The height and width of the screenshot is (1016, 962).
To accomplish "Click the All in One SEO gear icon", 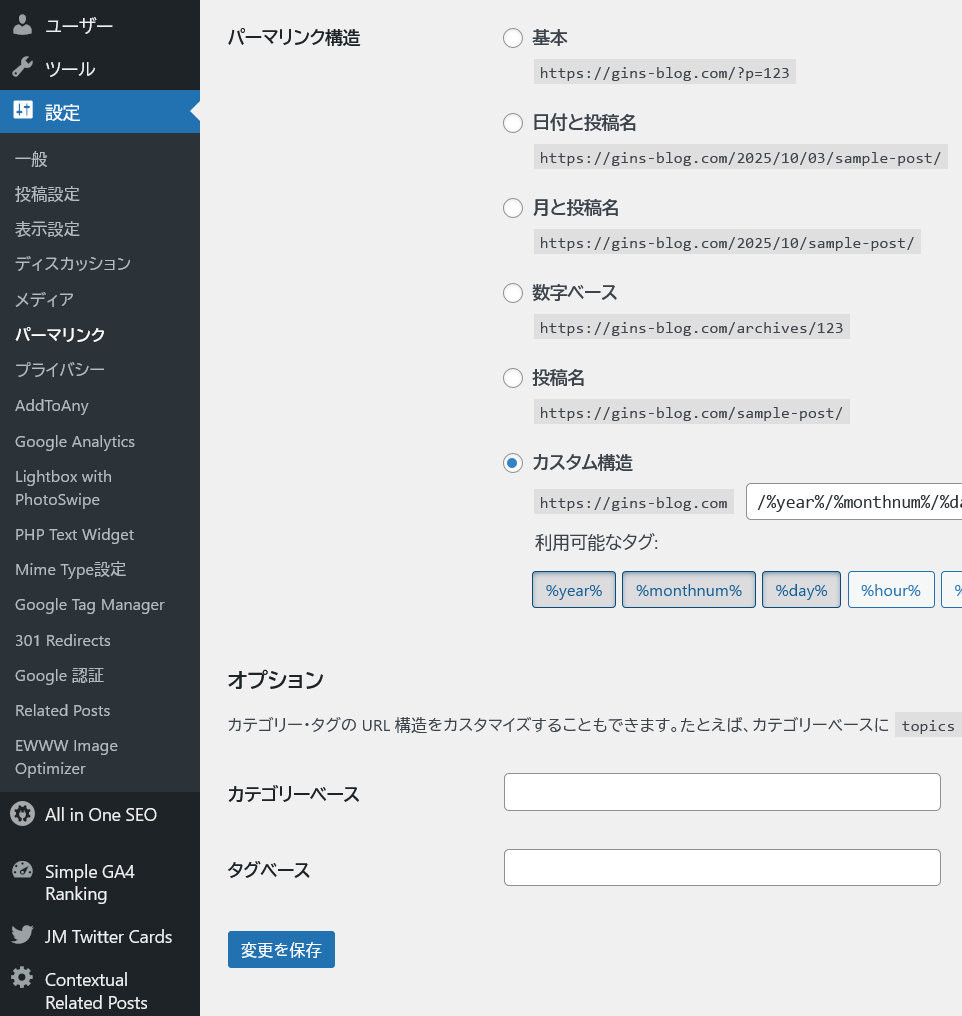I will point(22,814).
